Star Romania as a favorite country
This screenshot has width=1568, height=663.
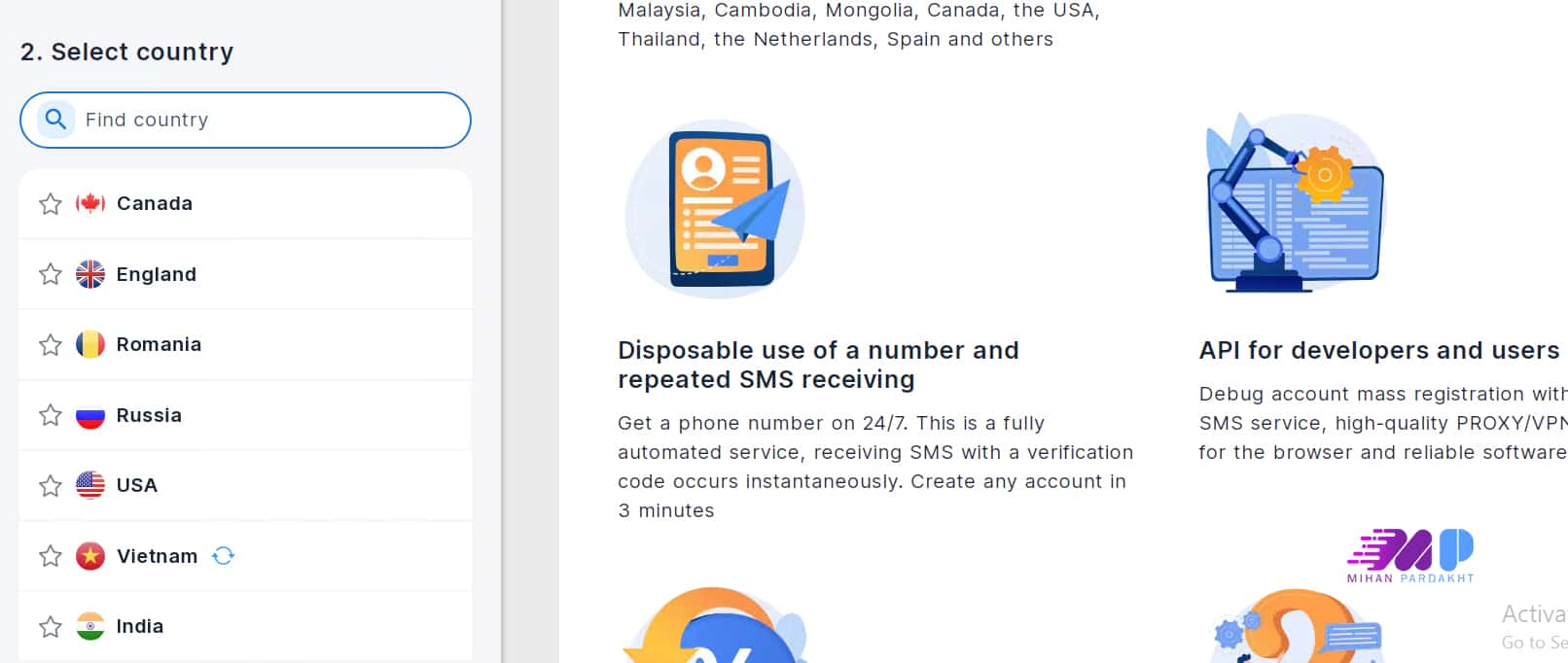51,344
